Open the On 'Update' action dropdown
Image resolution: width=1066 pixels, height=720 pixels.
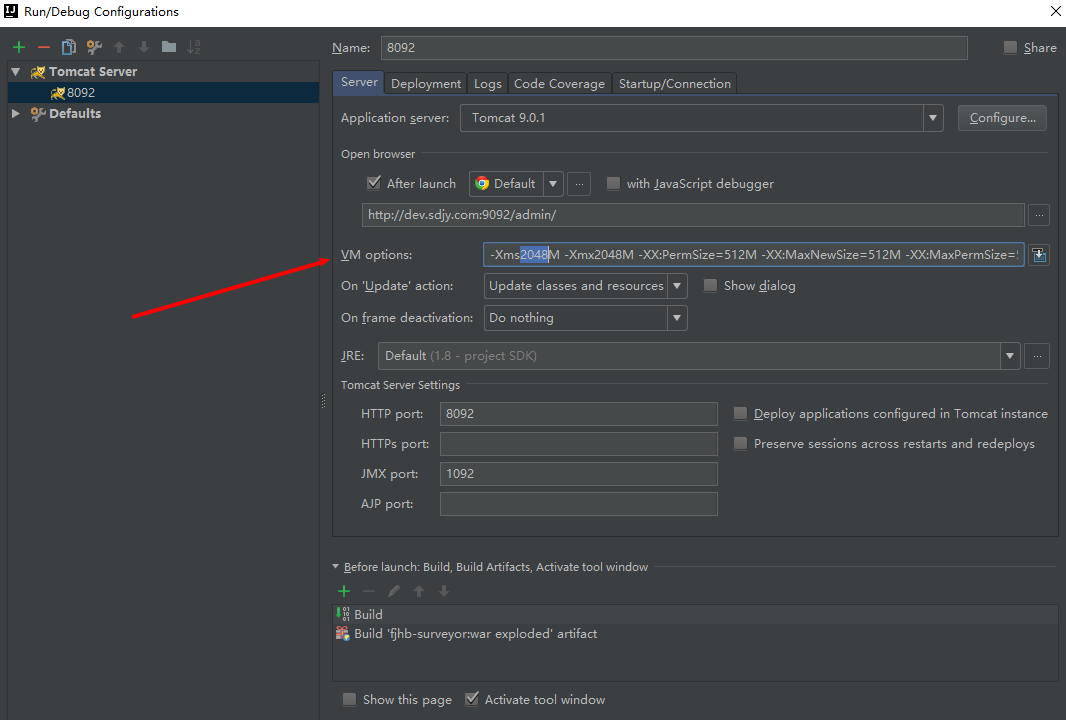[677, 286]
